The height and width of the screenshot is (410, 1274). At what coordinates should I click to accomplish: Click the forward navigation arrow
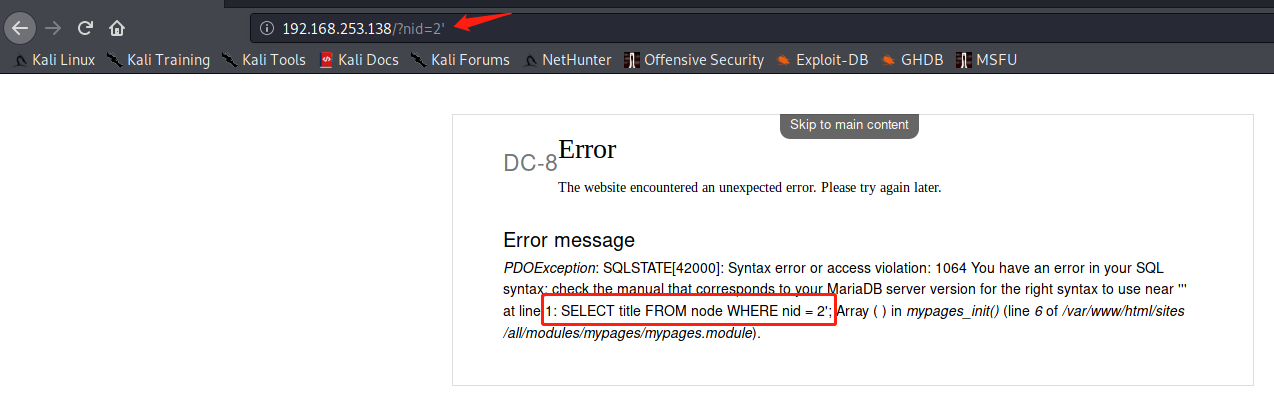click(53, 28)
